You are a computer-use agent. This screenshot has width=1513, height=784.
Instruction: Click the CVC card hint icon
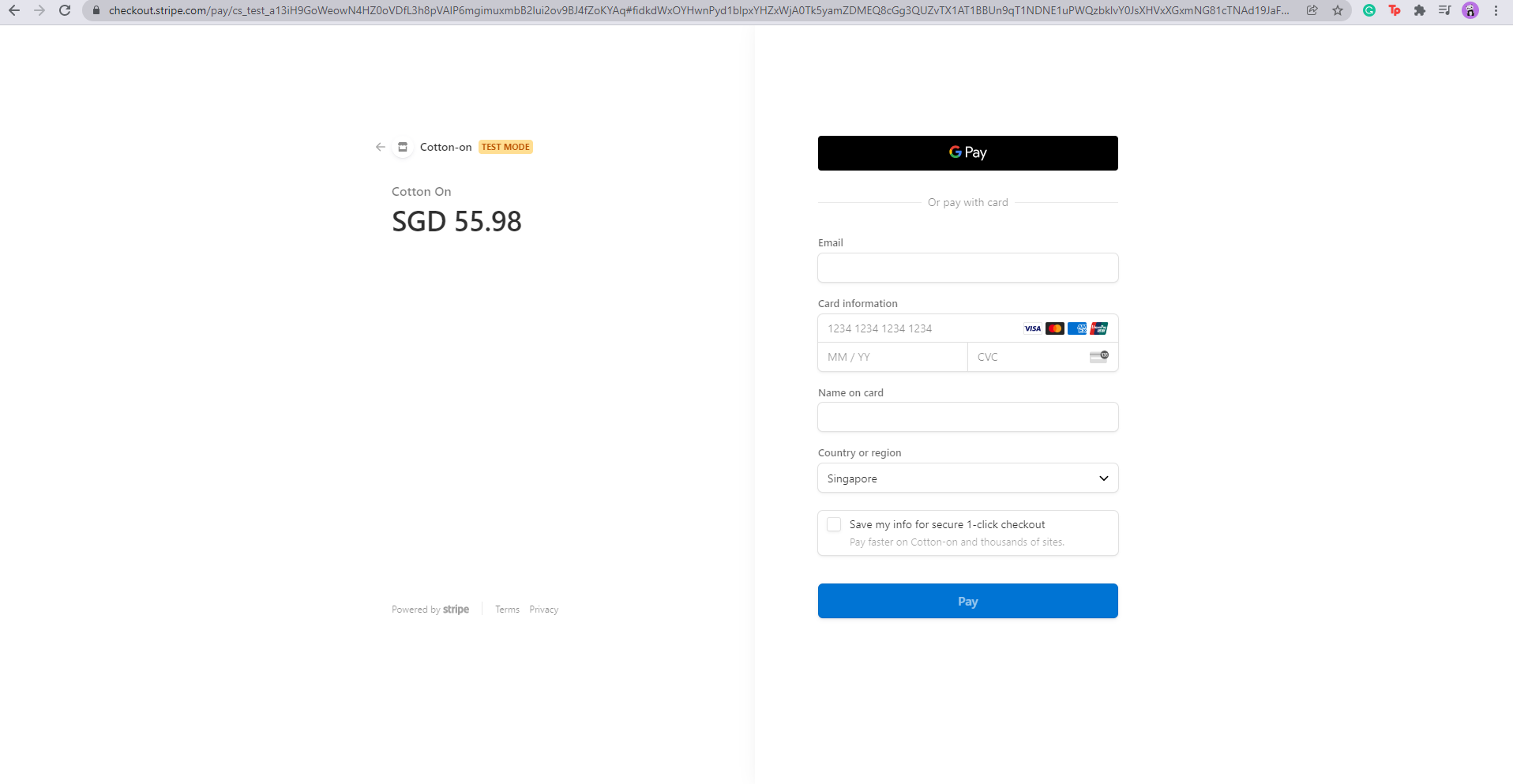pyautogui.click(x=1099, y=357)
